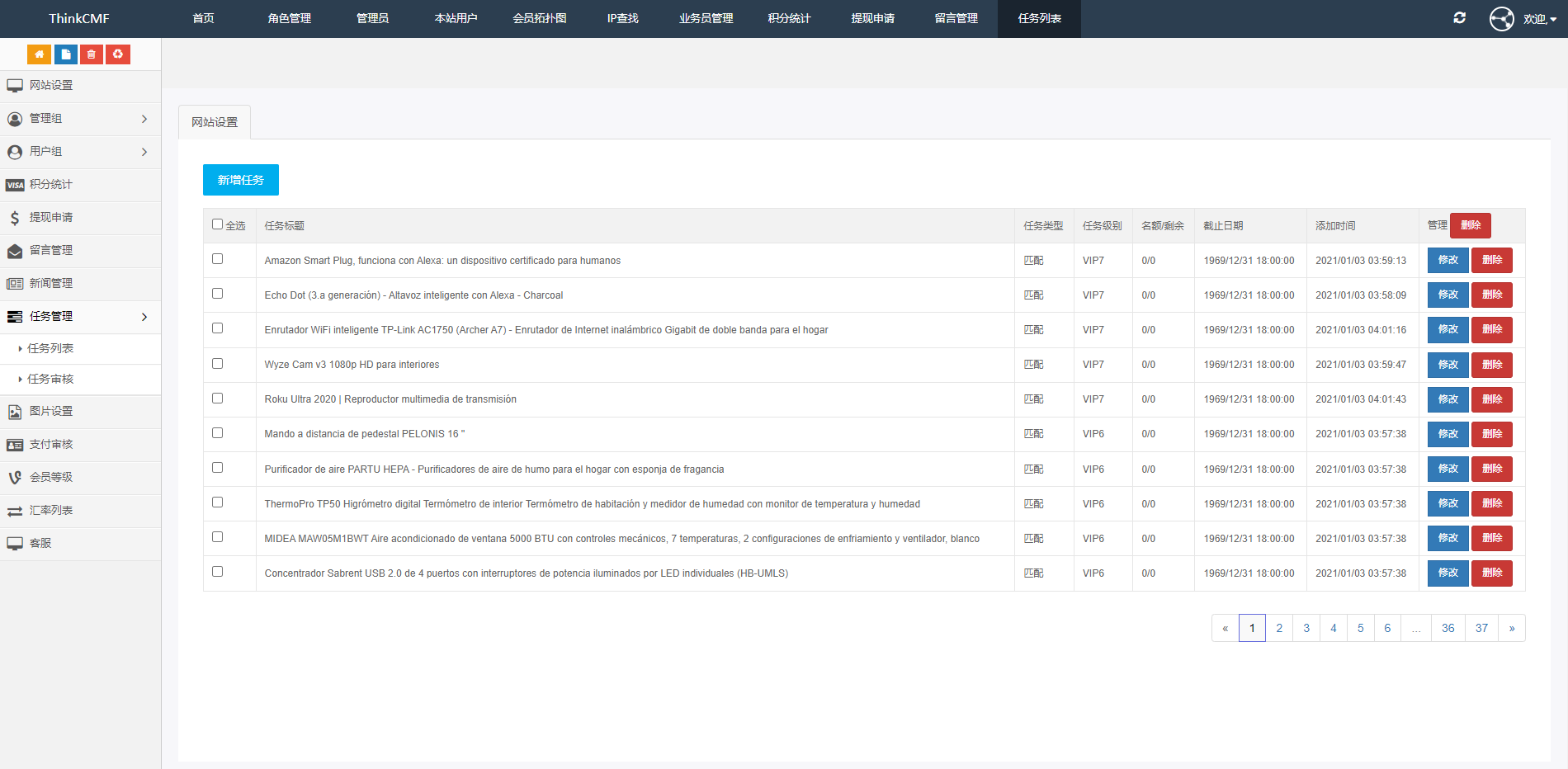Collapse the 任务管理 sidebar chevron
1568x769 pixels.
pos(144,317)
